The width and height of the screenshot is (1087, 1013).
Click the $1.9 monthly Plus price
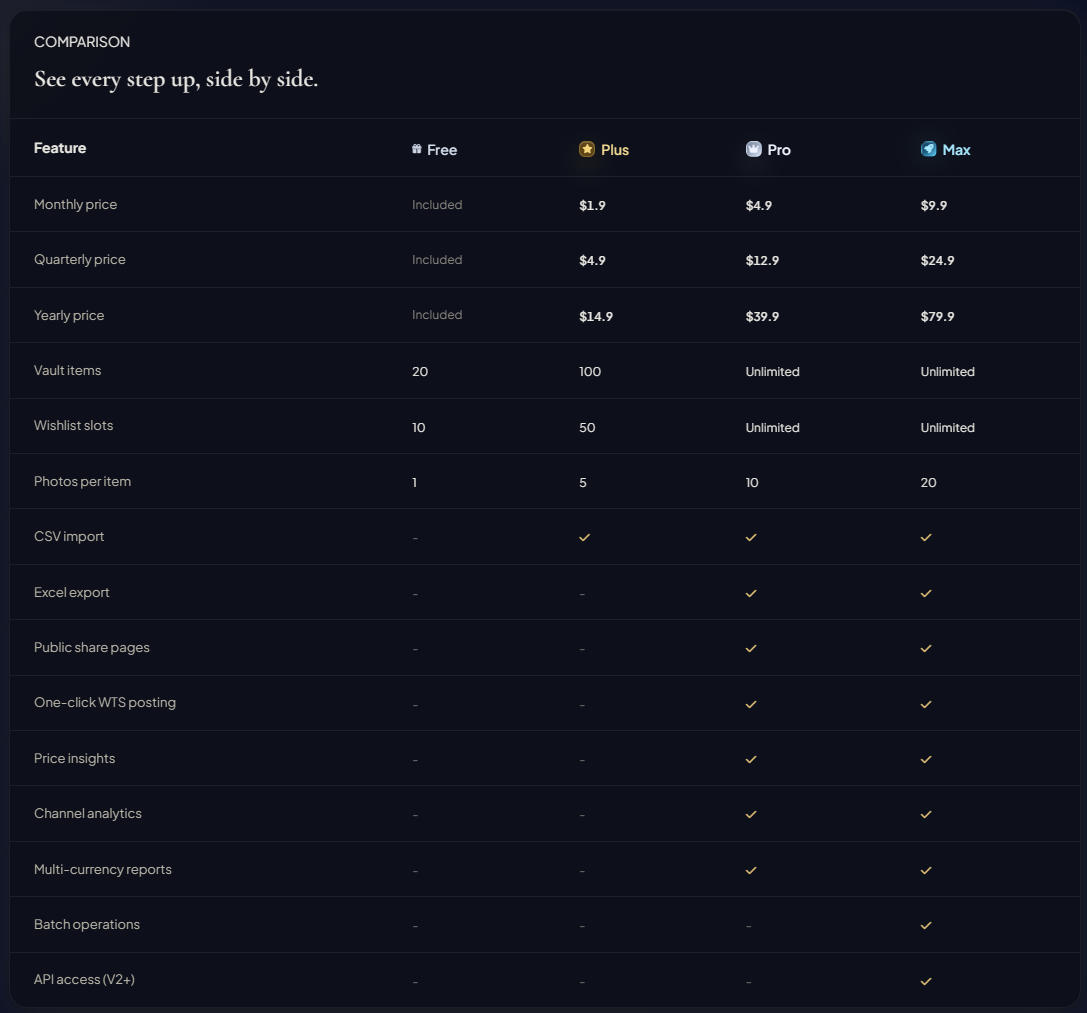pyautogui.click(x=592, y=205)
